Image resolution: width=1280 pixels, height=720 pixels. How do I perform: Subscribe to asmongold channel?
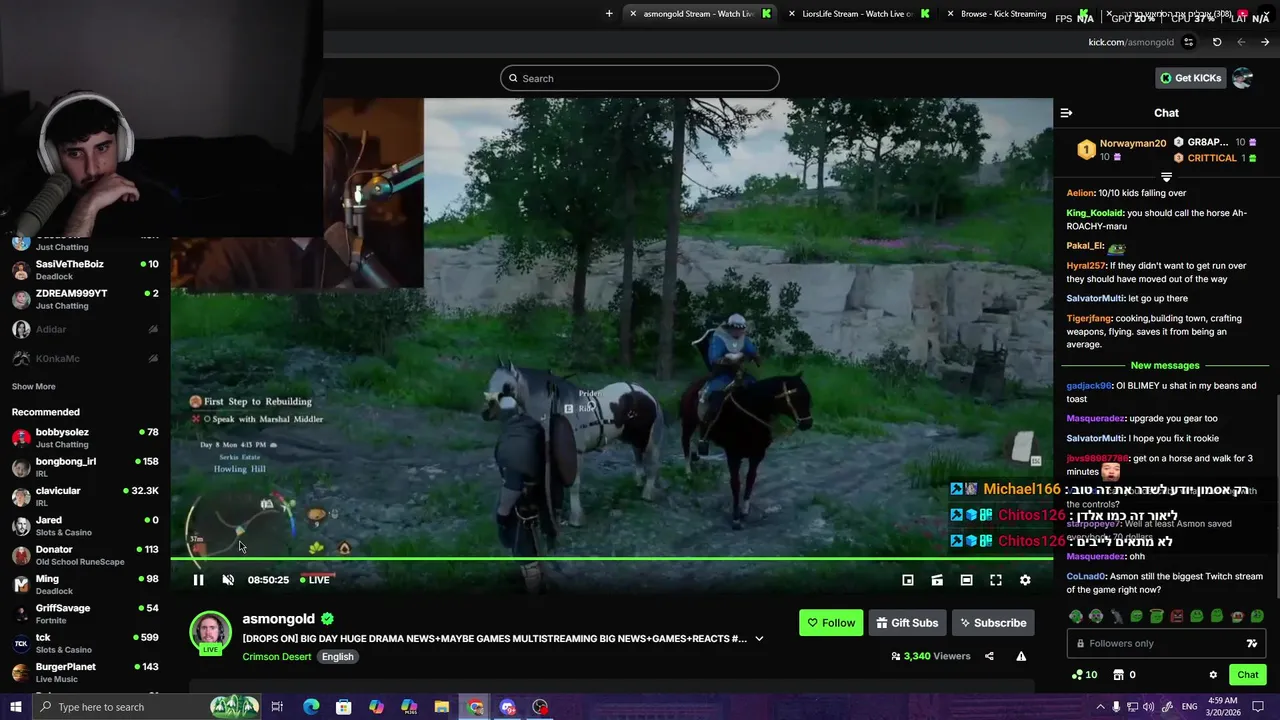click(x=993, y=623)
